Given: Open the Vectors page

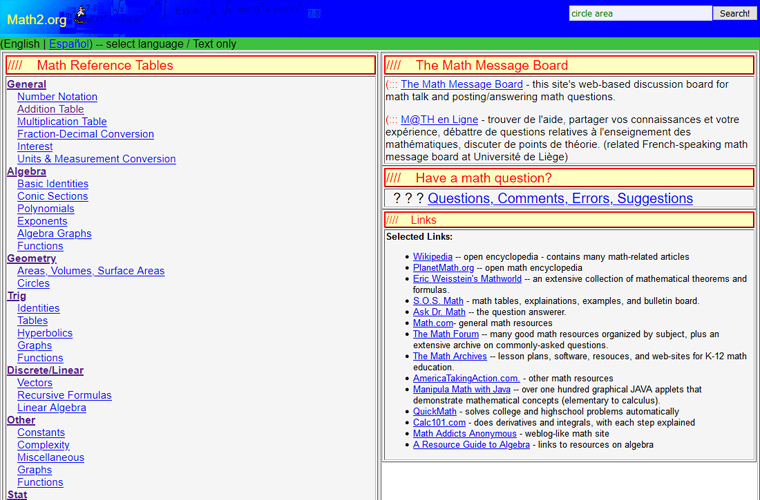Looking at the screenshot, I should [35, 383].
